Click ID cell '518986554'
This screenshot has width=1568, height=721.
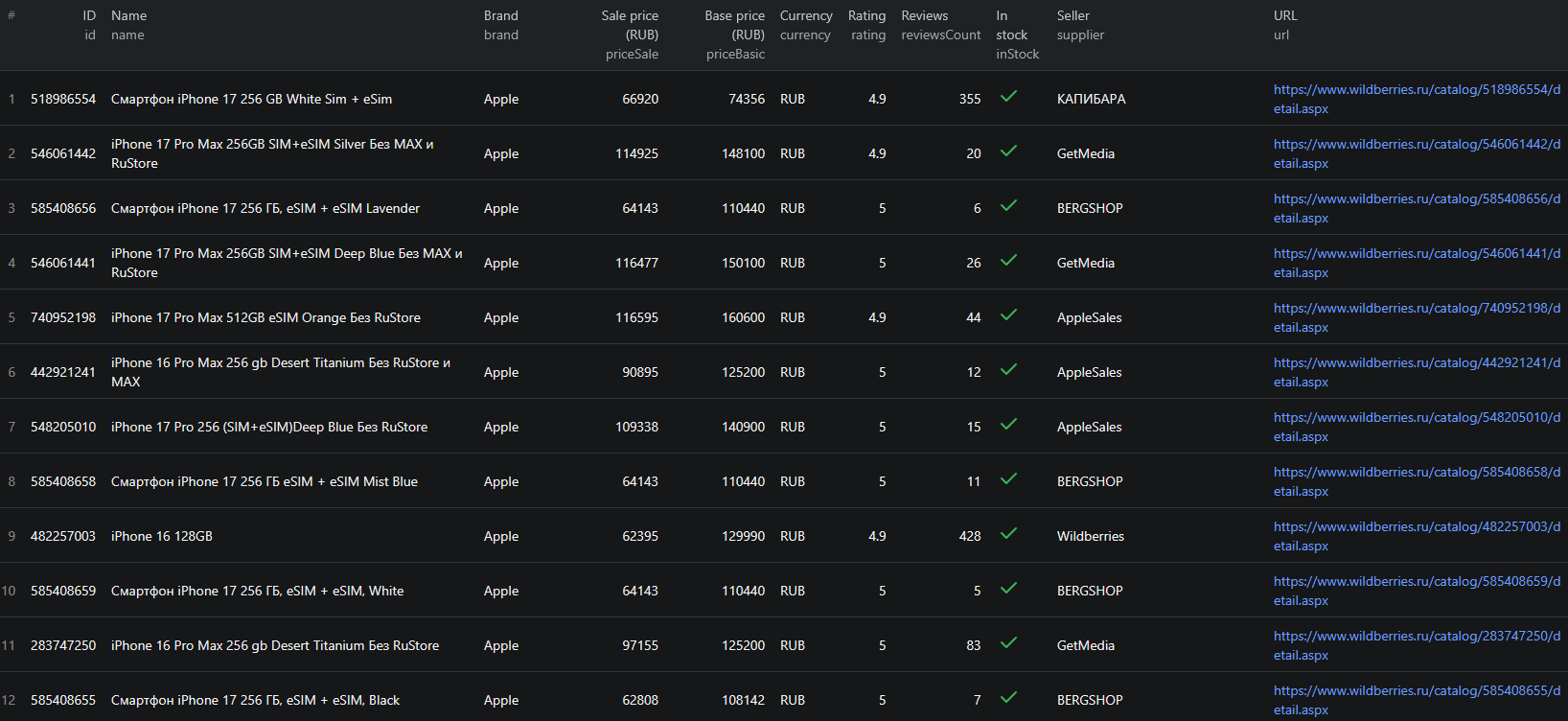click(63, 99)
